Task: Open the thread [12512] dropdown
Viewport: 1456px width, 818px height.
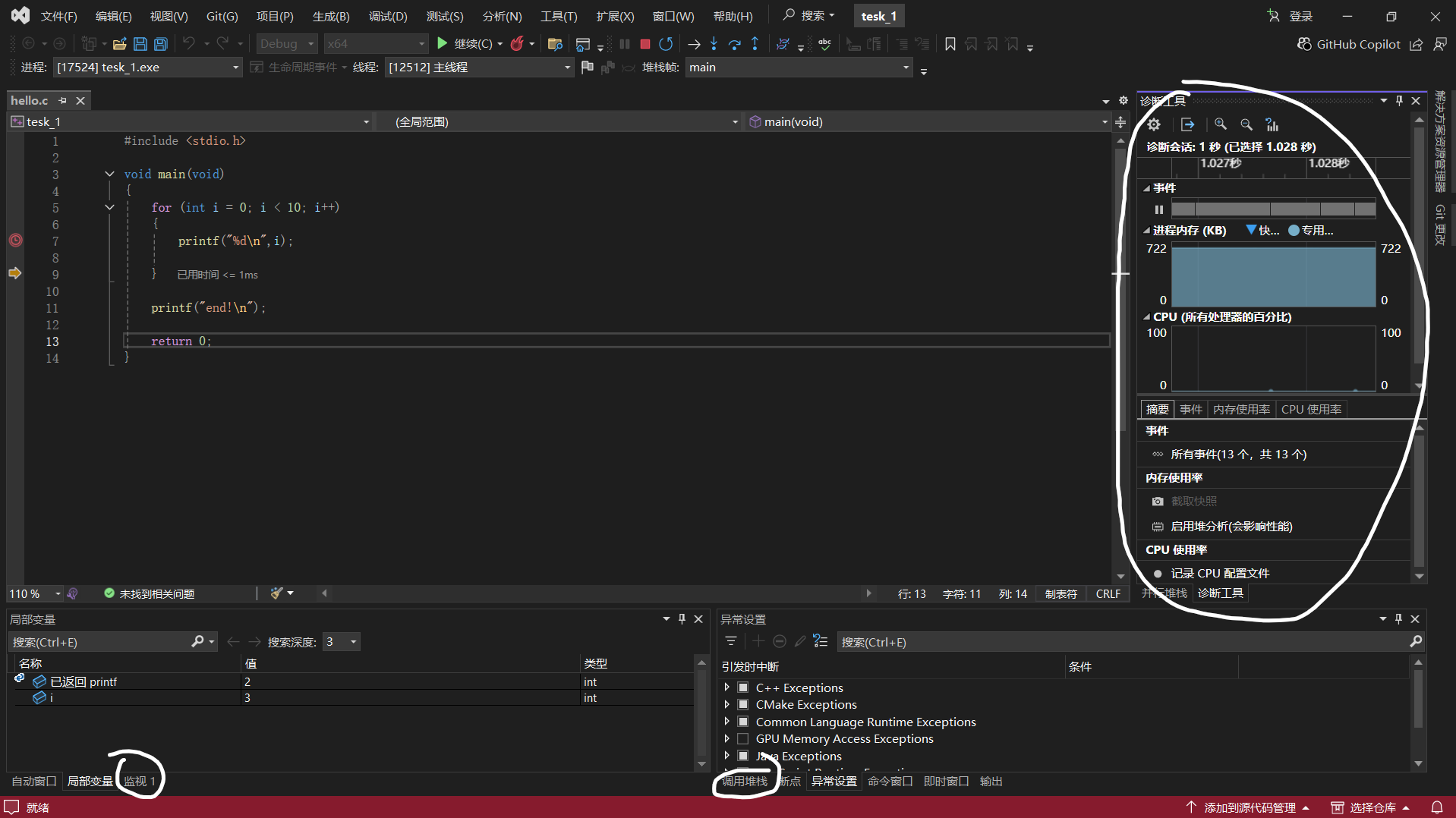Action: (479, 68)
